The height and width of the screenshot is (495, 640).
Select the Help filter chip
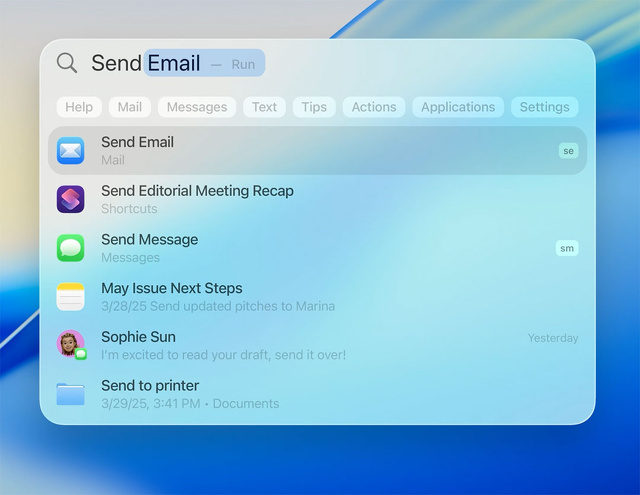point(79,107)
